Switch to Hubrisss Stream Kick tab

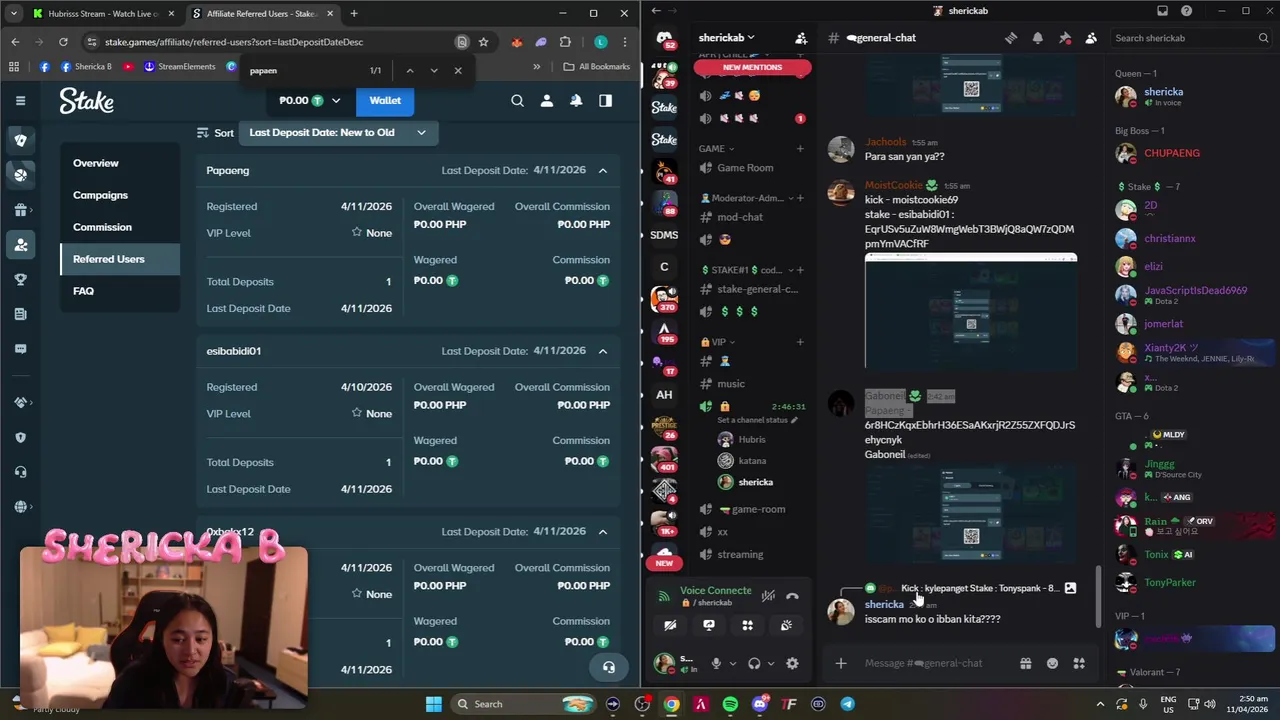[x=103, y=13]
